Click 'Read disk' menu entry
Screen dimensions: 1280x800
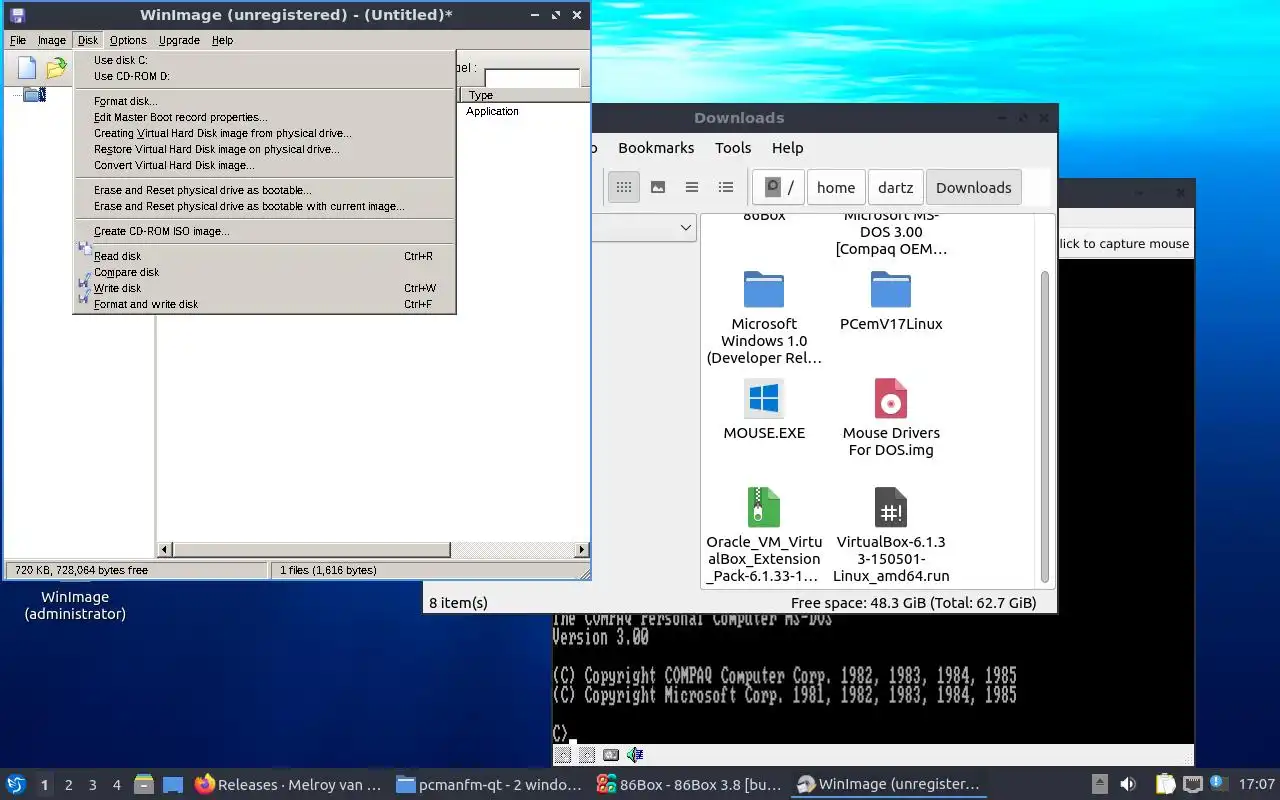pos(264,256)
